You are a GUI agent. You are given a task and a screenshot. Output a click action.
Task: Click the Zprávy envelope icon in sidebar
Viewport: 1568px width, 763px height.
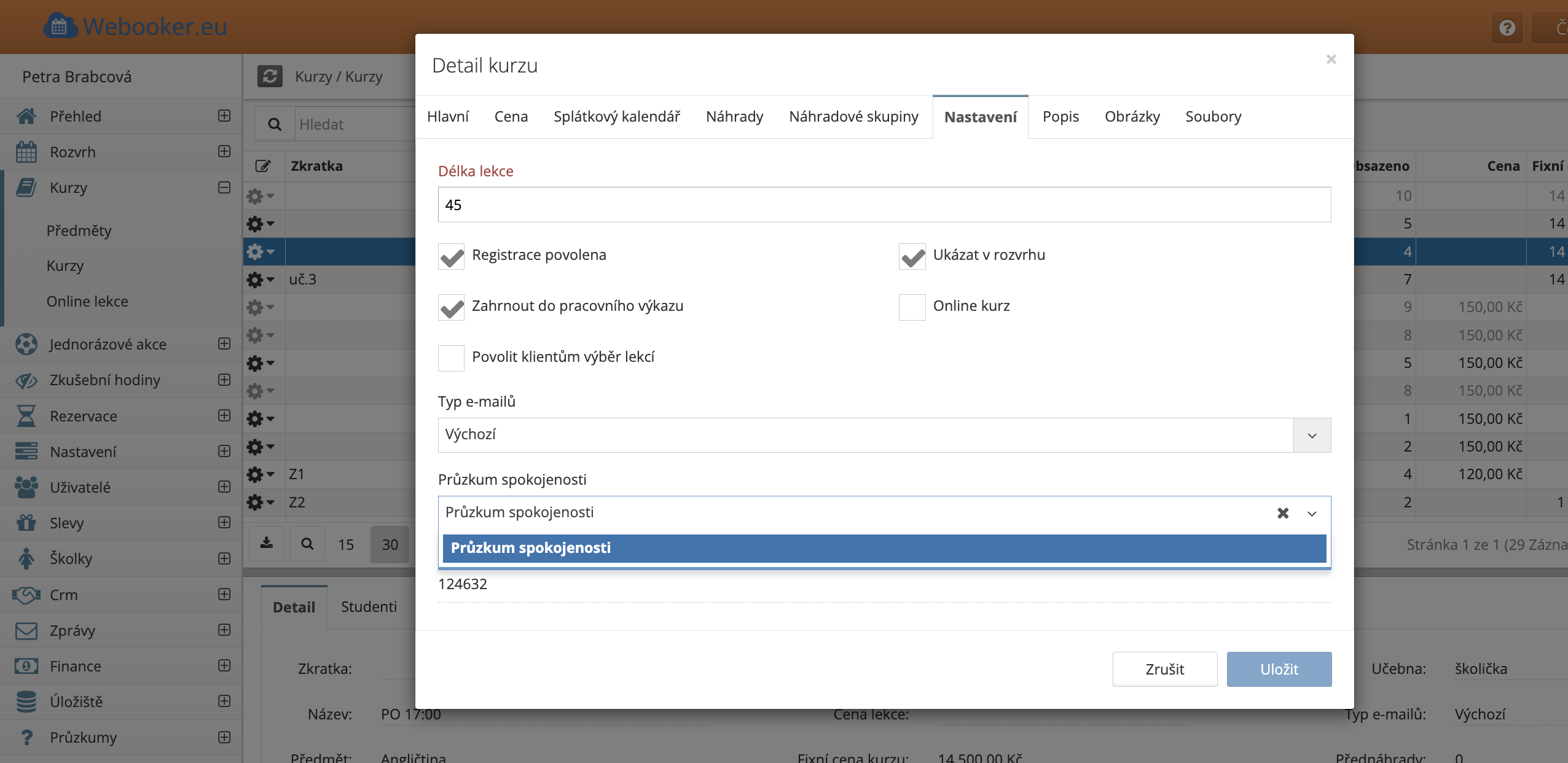pos(26,630)
